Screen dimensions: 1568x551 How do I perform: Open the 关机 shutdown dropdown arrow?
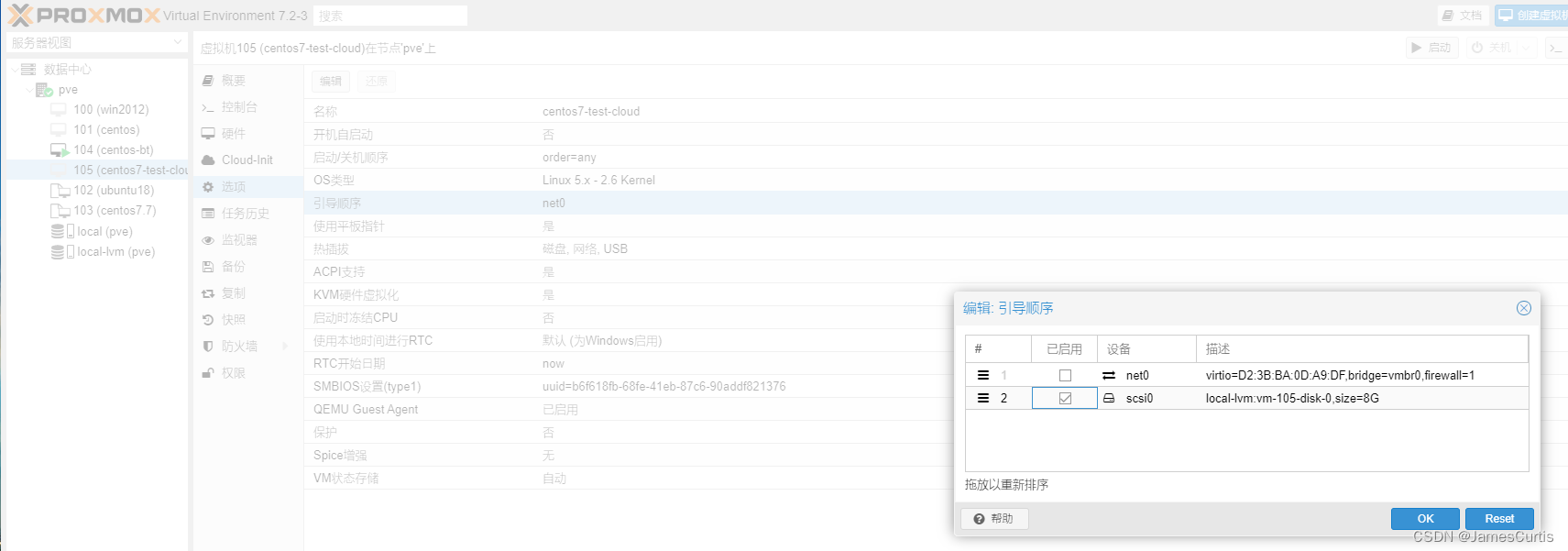tap(1527, 48)
